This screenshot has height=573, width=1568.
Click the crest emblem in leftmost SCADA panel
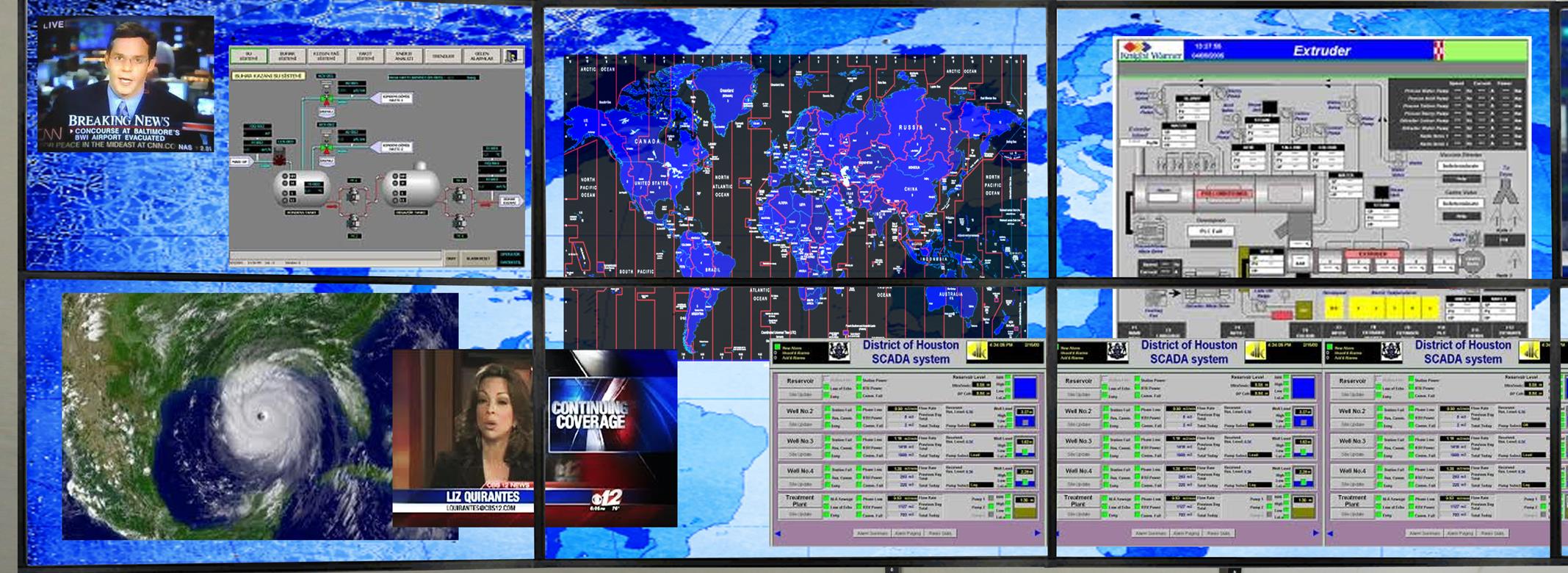click(839, 351)
